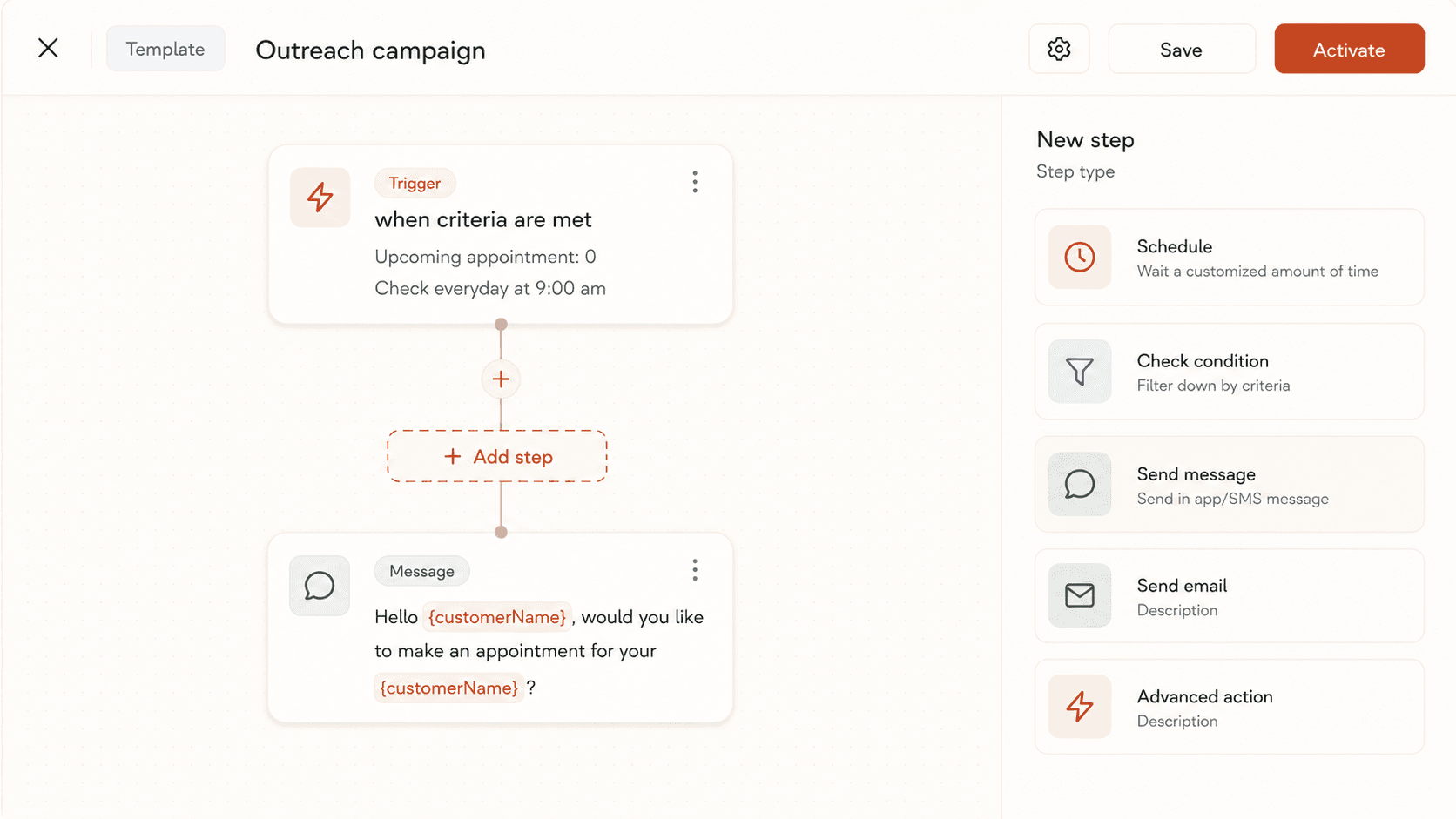
Task: Click the Message card speech bubble icon
Action: [320, 586]
